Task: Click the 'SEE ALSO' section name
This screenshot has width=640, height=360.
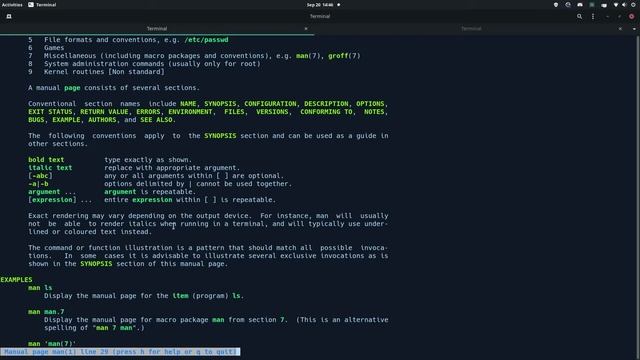Action: 156,120
